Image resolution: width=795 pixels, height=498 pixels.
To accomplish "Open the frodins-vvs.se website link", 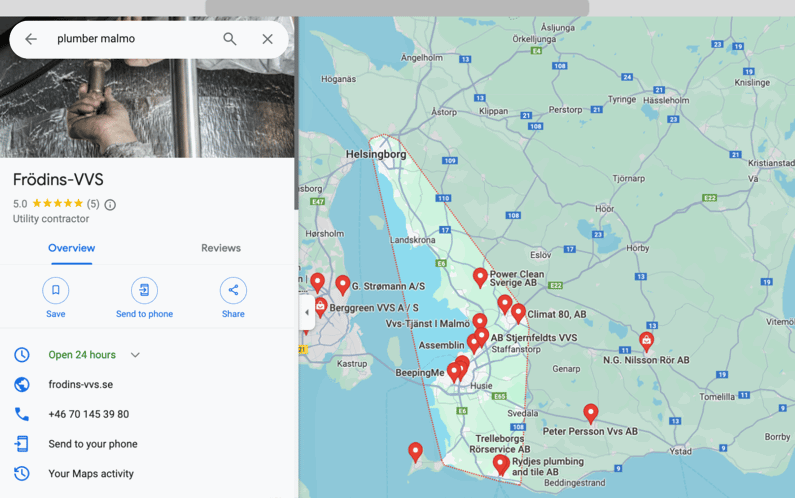I will (x=81, y=385).
